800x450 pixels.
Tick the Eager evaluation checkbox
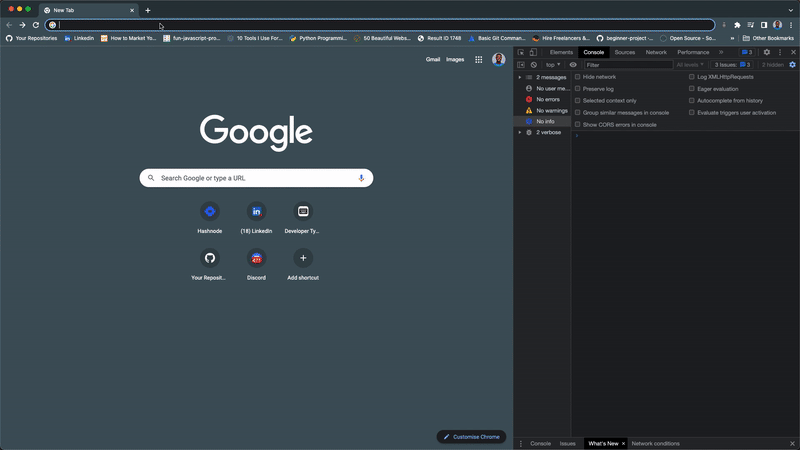[692, 89]
